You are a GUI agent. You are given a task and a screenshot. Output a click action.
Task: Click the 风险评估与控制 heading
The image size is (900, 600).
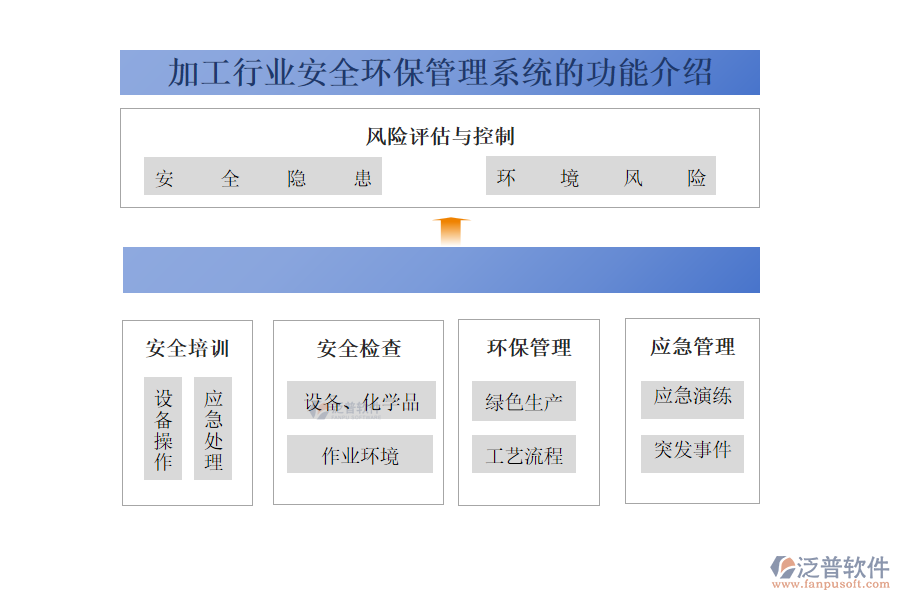click(440, 136)
